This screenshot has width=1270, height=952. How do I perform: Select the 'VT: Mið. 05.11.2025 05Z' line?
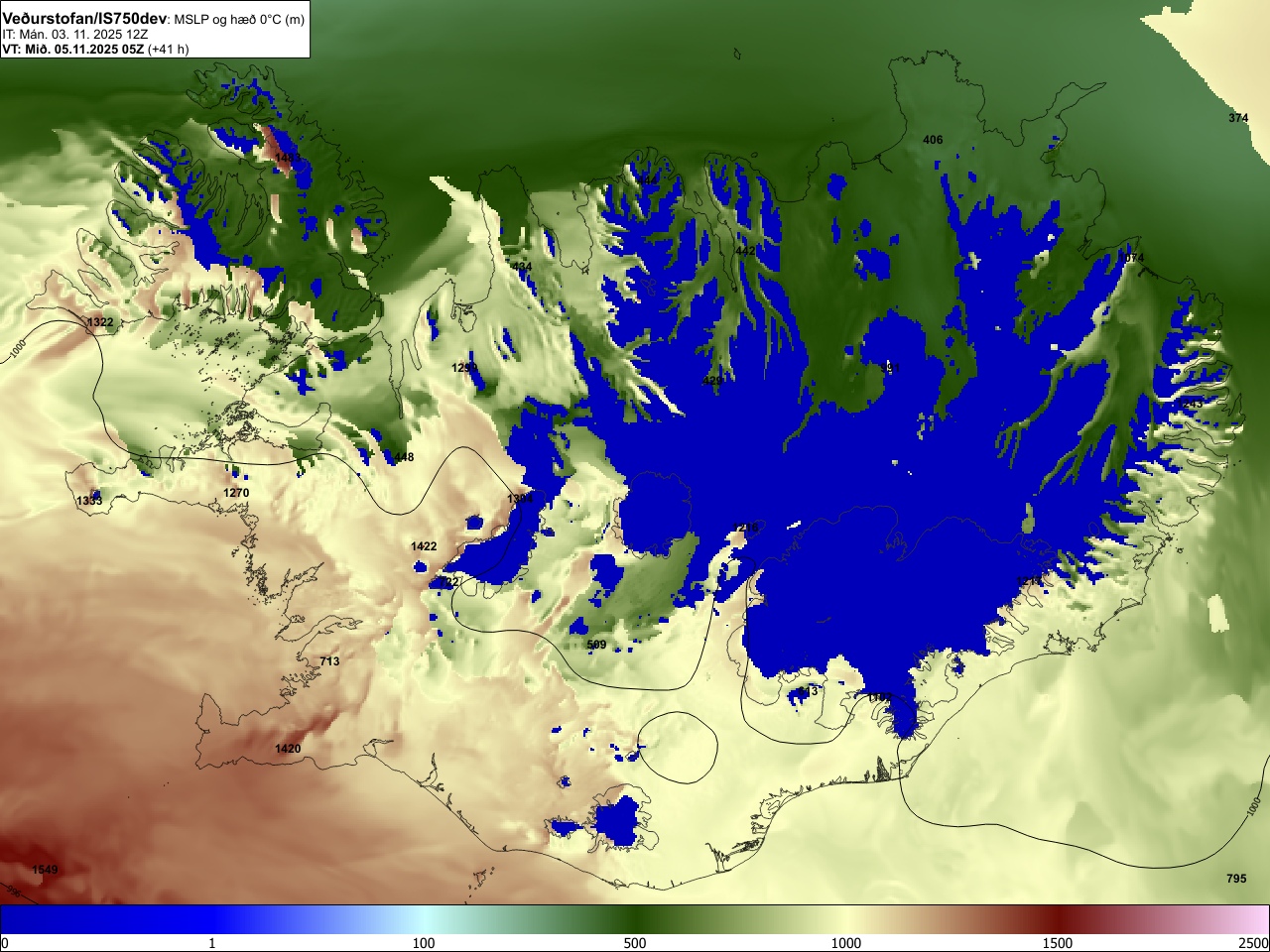click(72, 49)
